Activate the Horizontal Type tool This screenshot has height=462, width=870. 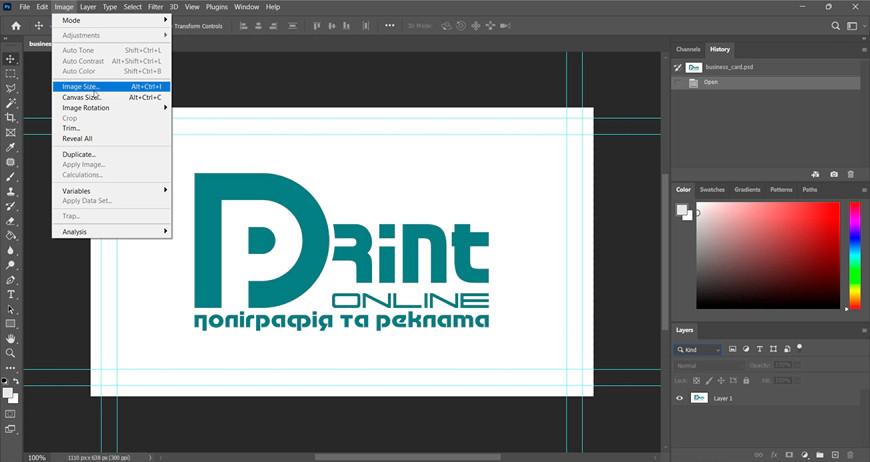[x=11, y=295]
